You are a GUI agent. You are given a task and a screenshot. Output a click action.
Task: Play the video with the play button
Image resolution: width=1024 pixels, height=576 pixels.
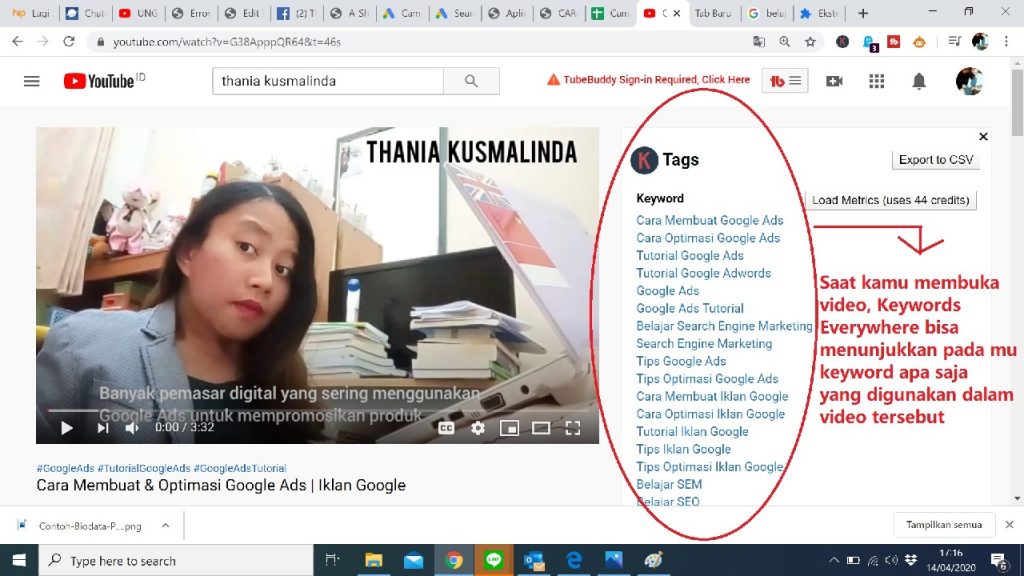(67, 428)
